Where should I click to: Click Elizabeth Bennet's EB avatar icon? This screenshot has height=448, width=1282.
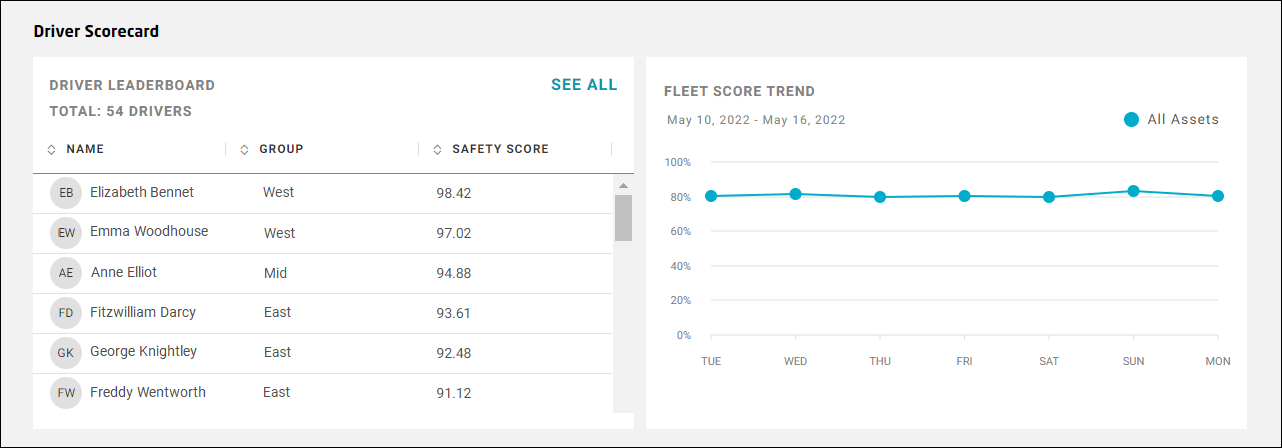(66, 193)
